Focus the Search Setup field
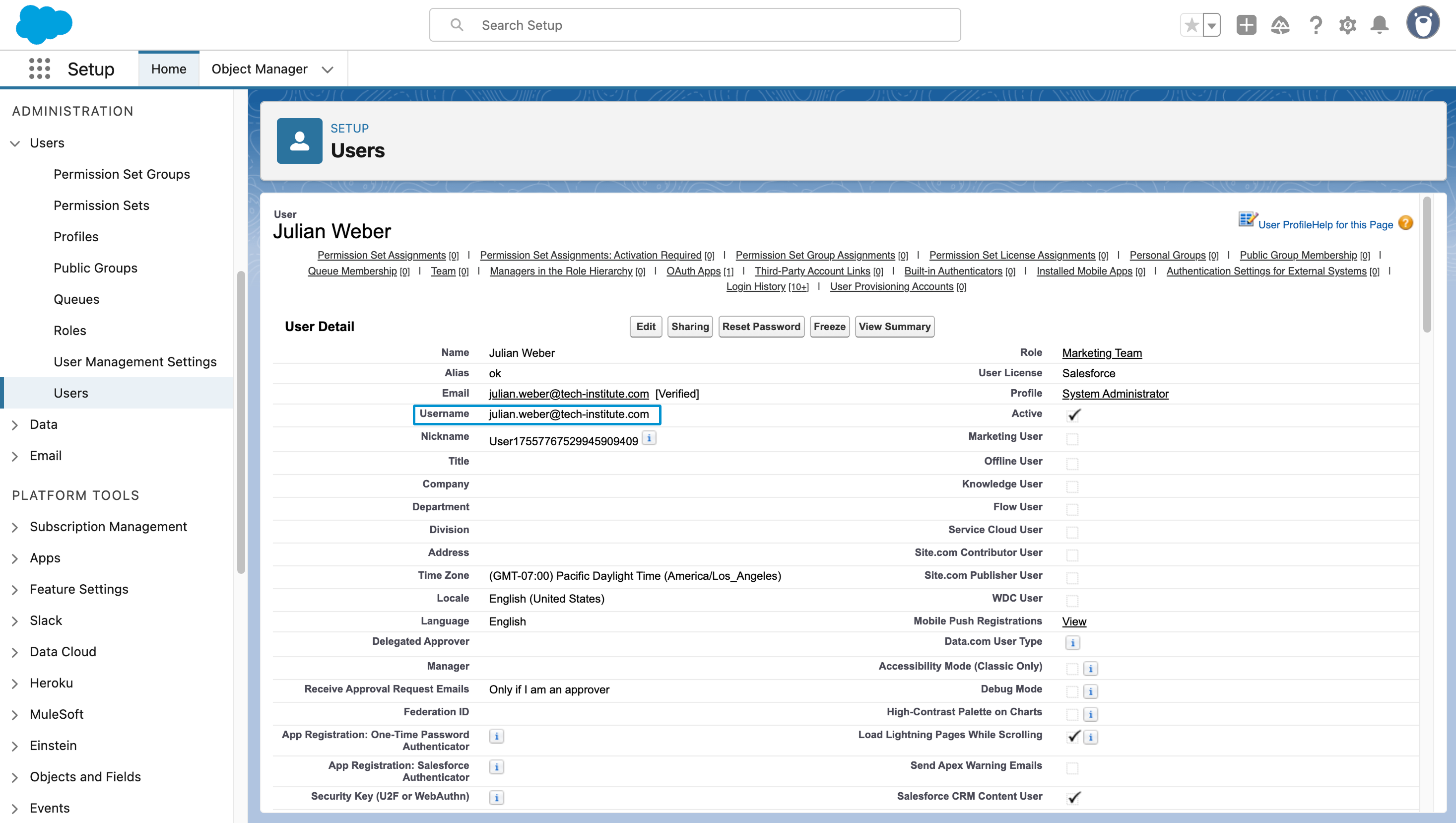Screen dimensions: 1456x823 coord(695,25)
